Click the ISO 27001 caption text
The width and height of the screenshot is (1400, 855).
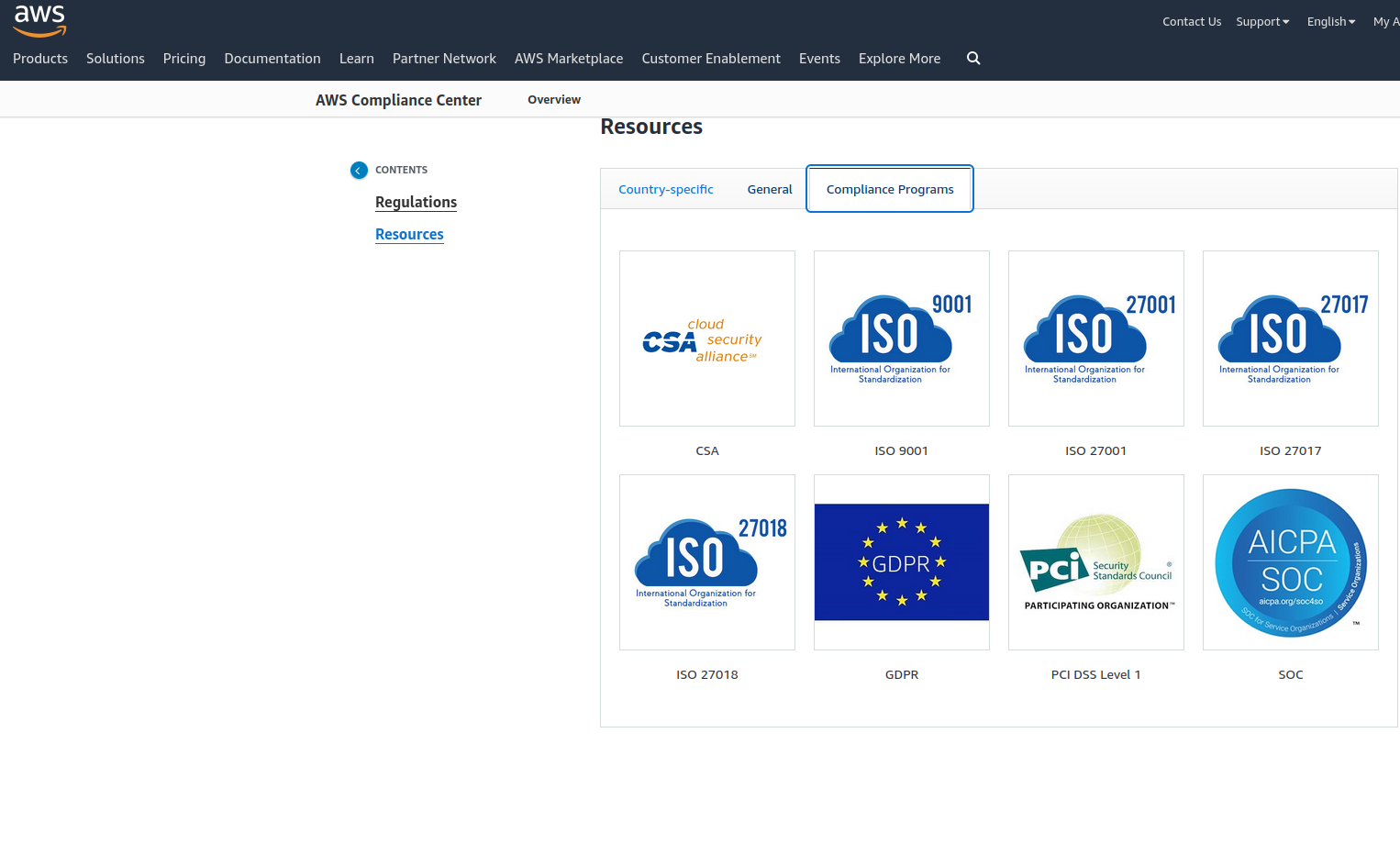(x=1096, y=450)
